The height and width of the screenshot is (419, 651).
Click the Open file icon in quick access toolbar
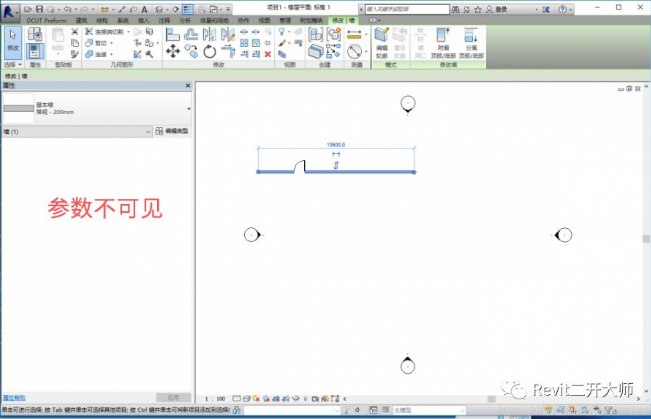28,9
